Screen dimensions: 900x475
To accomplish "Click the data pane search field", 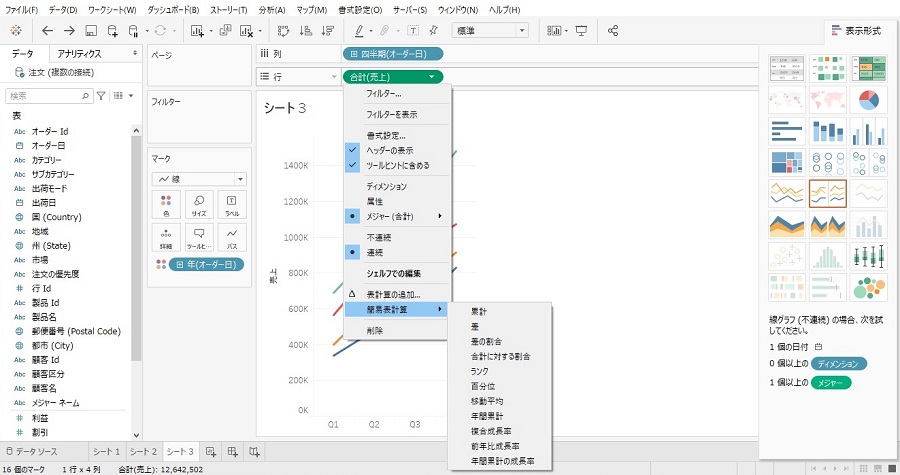I will click(47, 96).
